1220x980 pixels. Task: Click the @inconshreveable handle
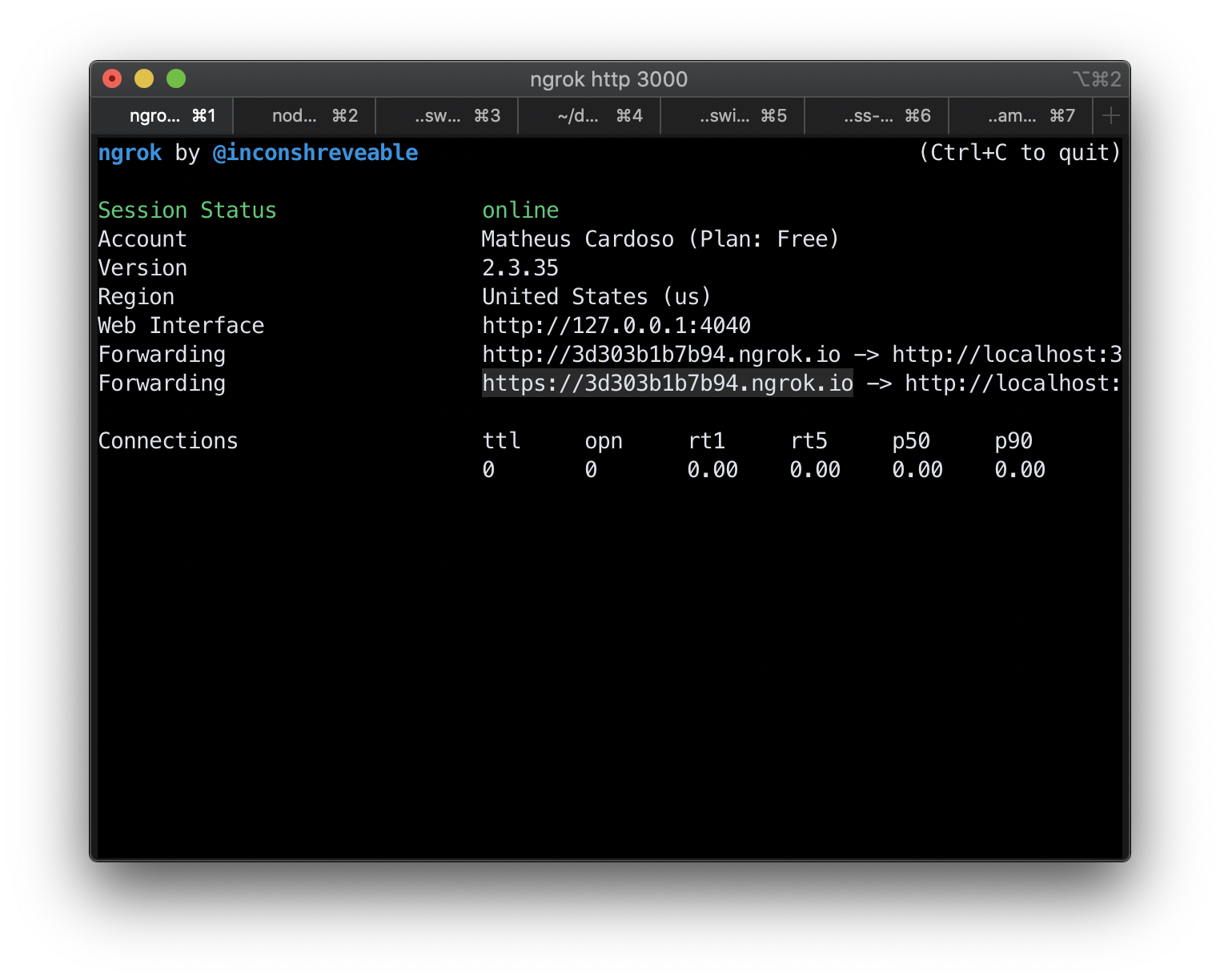(315, 153)
